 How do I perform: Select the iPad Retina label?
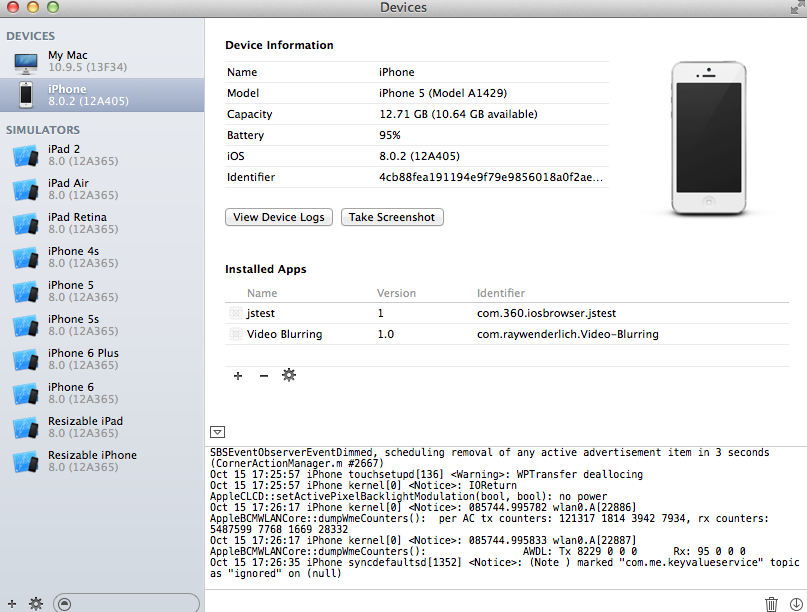click(x=77, y=217)
